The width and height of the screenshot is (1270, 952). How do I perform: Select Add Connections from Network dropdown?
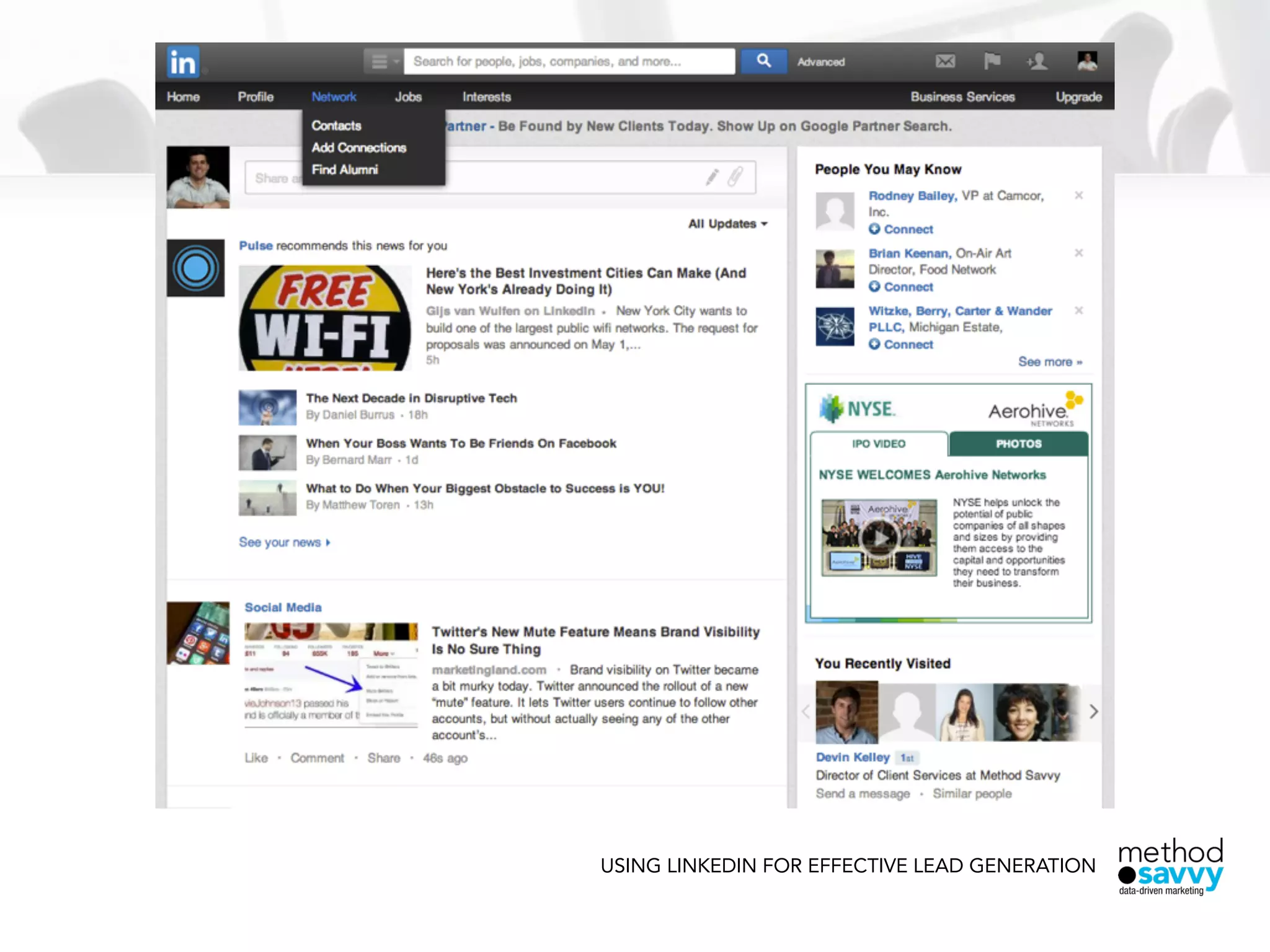tap(359, 148)
